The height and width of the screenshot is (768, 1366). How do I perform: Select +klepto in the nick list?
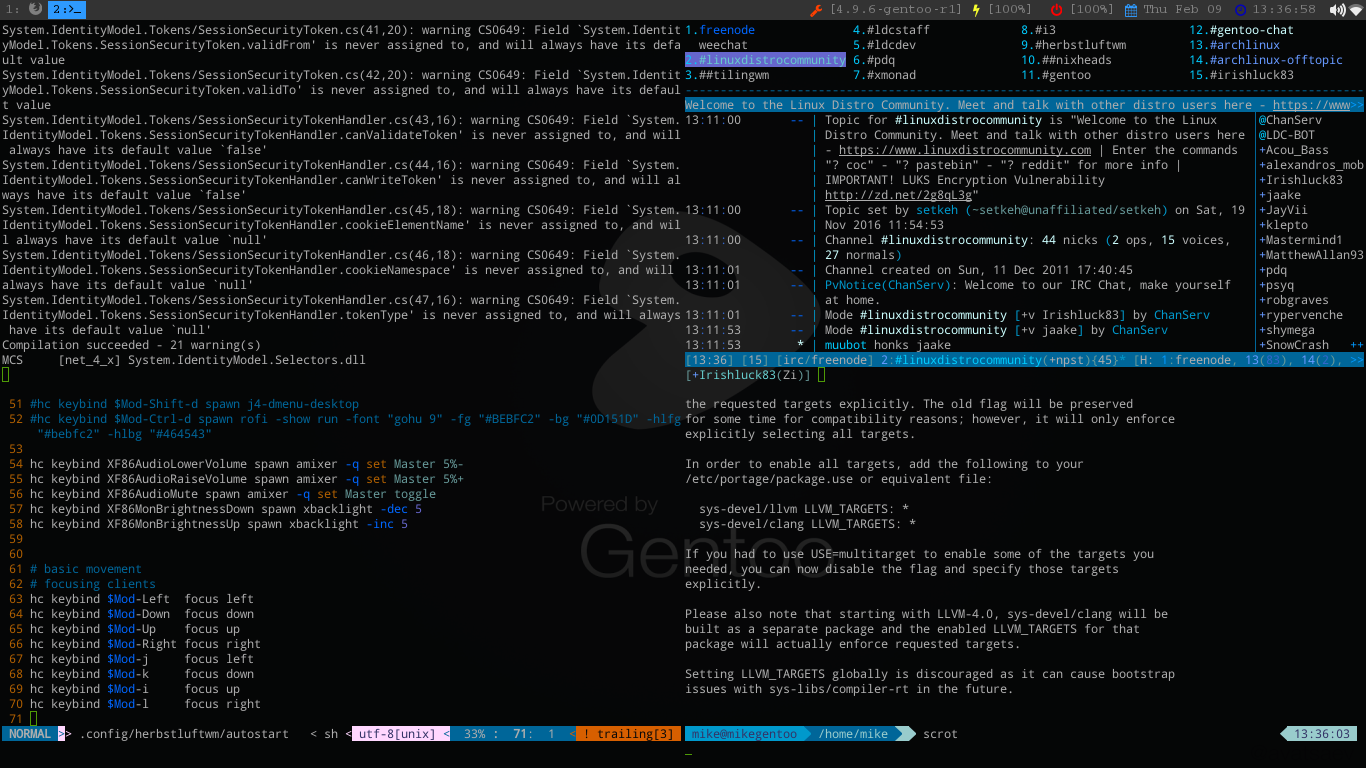[x=1283, y=225]
